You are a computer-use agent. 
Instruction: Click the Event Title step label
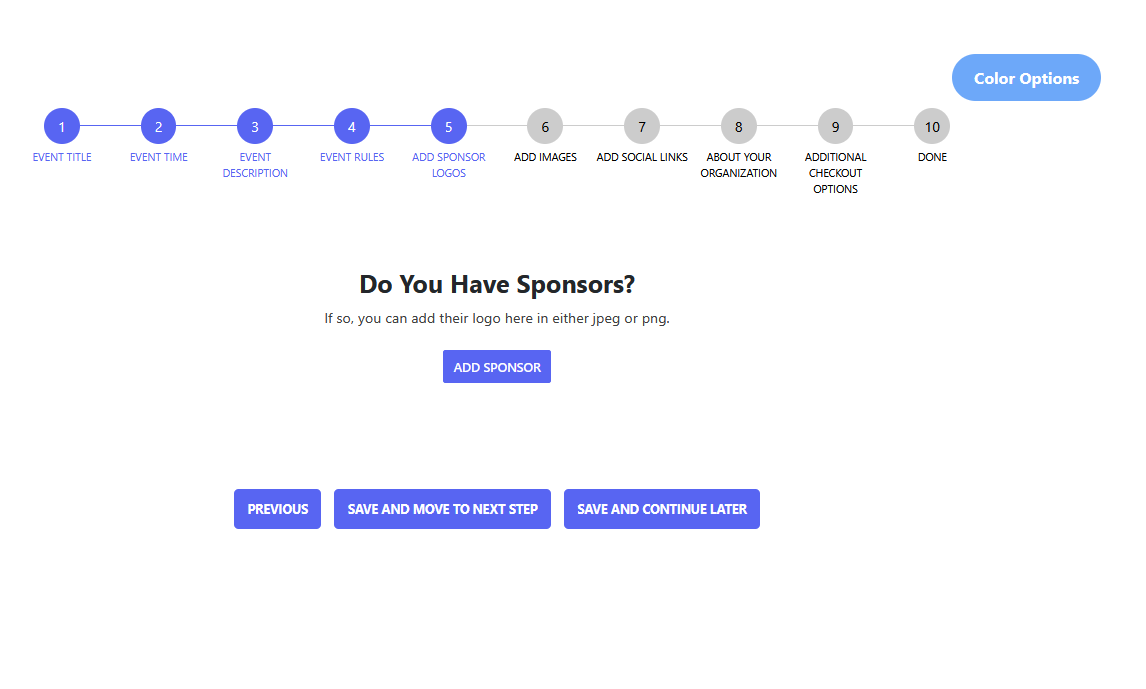pos(62,157)
